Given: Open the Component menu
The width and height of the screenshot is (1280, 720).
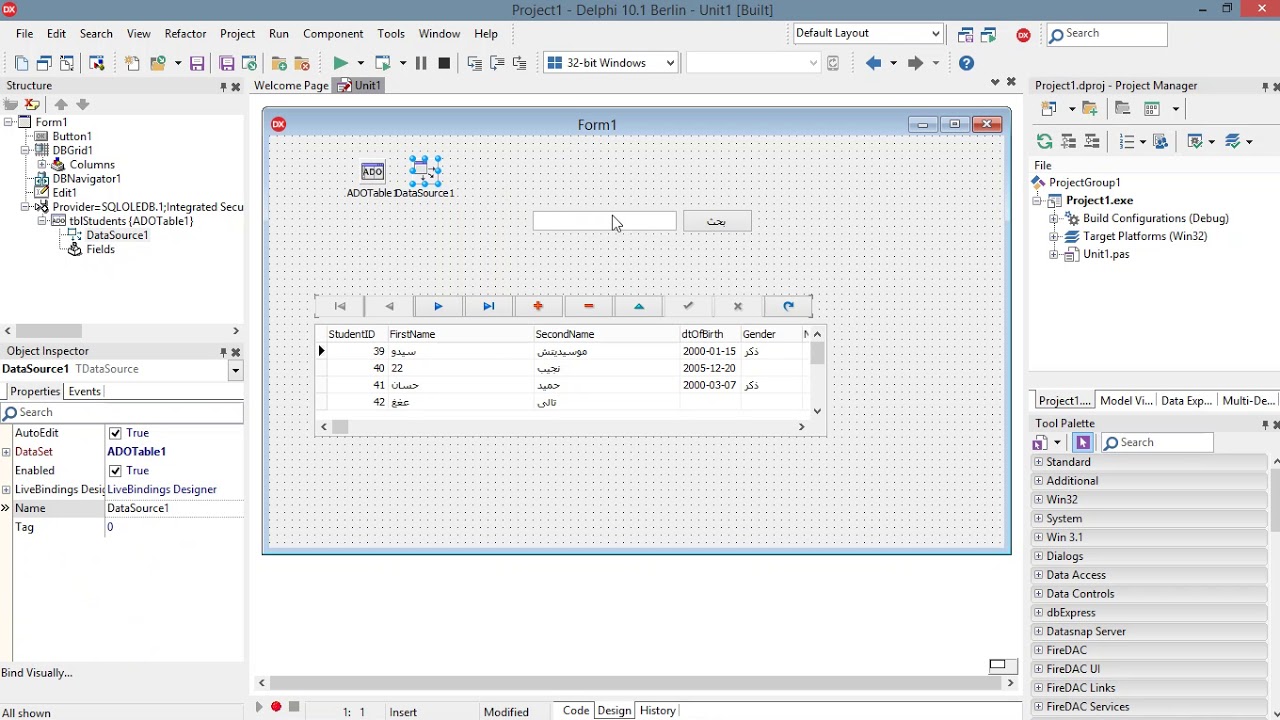Looking at the screenshot, I should pyautogui.click(x=333, y=33).
